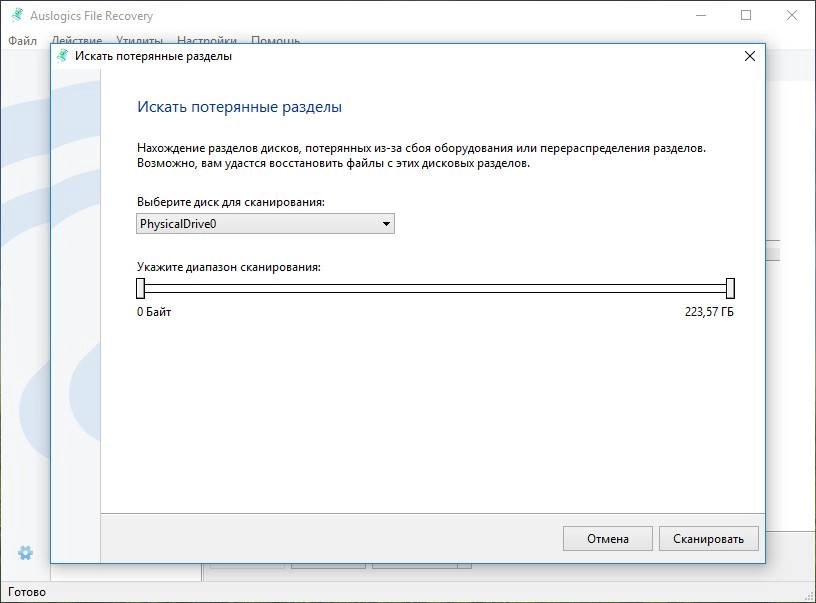
Task: Maximize the Auslogics File Recovery window
Action: click(746, 16)
